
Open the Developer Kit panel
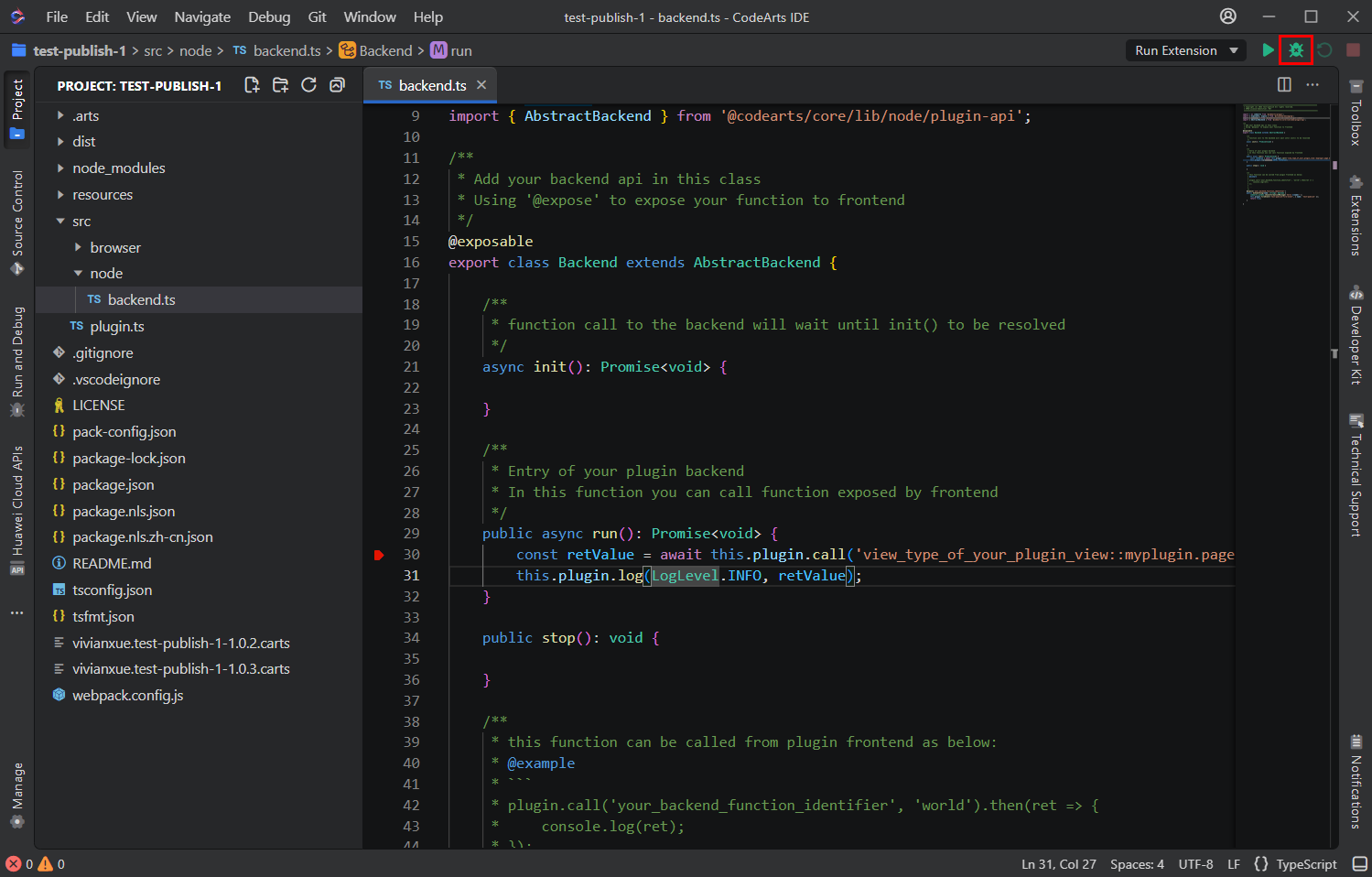tap(1356, 335)
